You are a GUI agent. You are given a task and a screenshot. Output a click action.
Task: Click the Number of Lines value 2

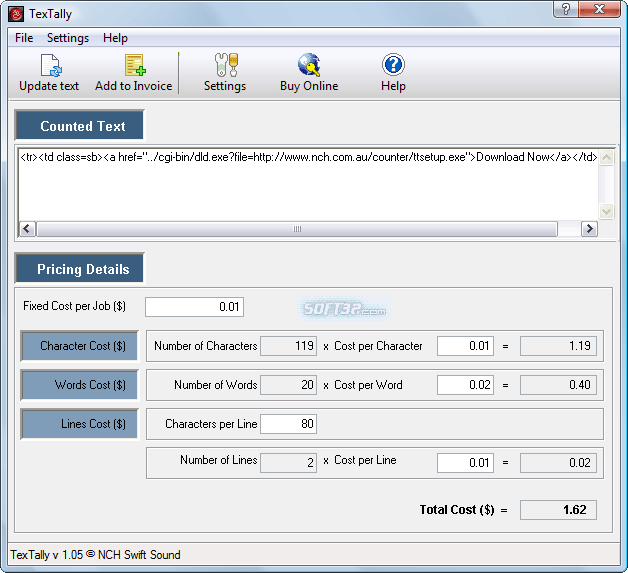288,463
